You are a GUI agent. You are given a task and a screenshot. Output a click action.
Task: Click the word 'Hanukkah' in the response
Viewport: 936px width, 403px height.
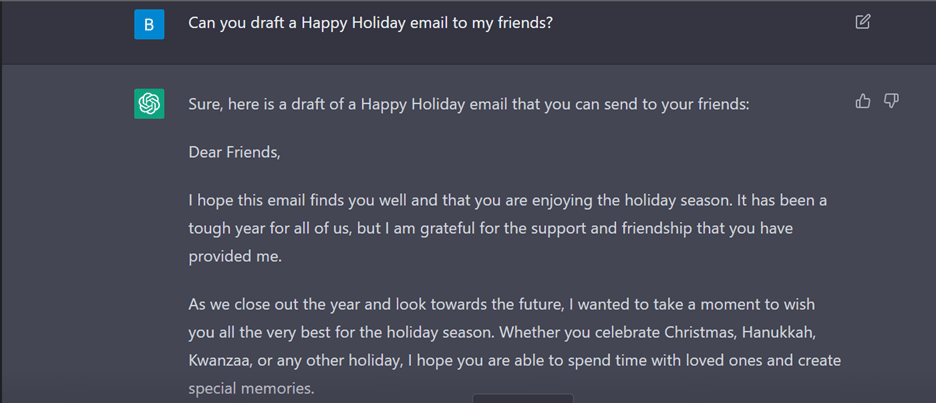(778, 333)
